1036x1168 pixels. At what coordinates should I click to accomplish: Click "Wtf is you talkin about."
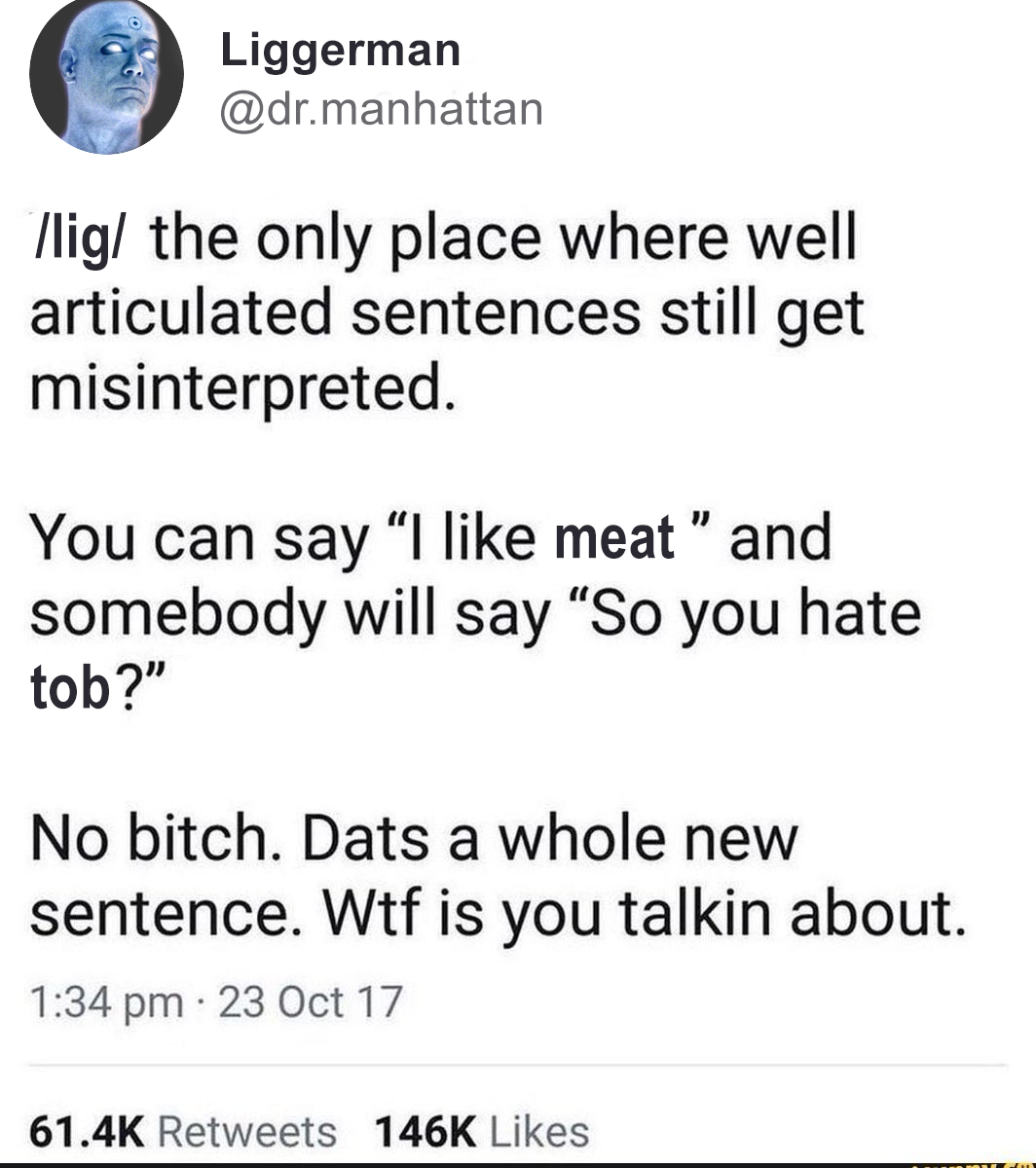click(x=641, y=914)
